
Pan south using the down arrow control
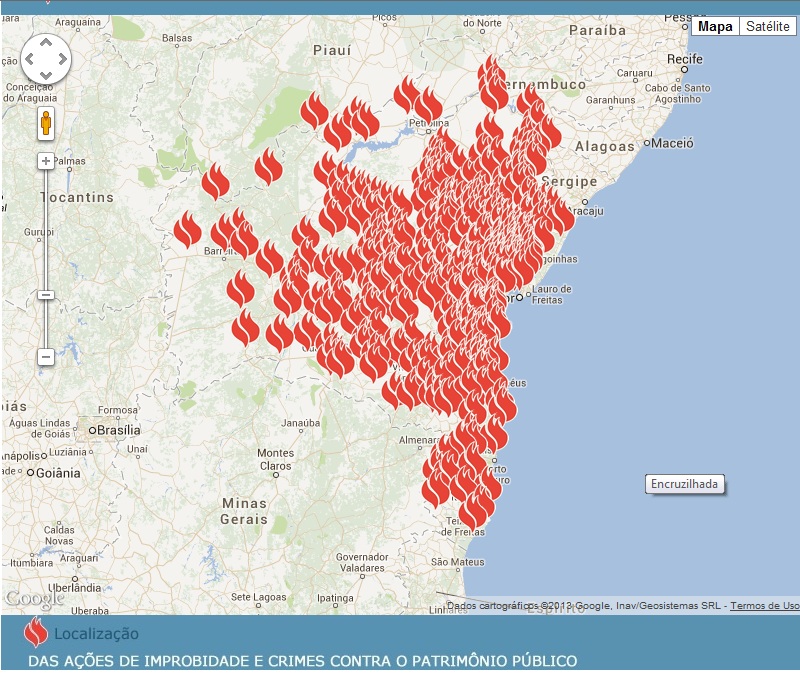pos(45,76)
